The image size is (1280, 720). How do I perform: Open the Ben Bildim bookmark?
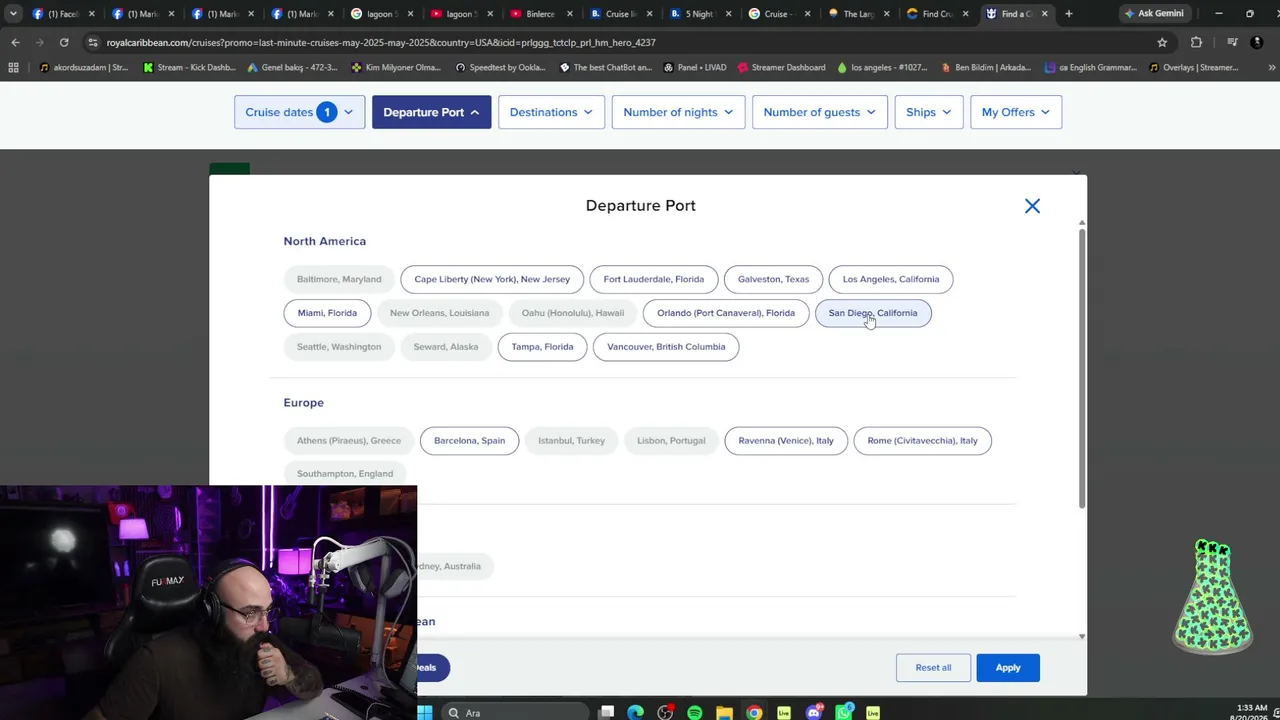(x=985, y=68)
